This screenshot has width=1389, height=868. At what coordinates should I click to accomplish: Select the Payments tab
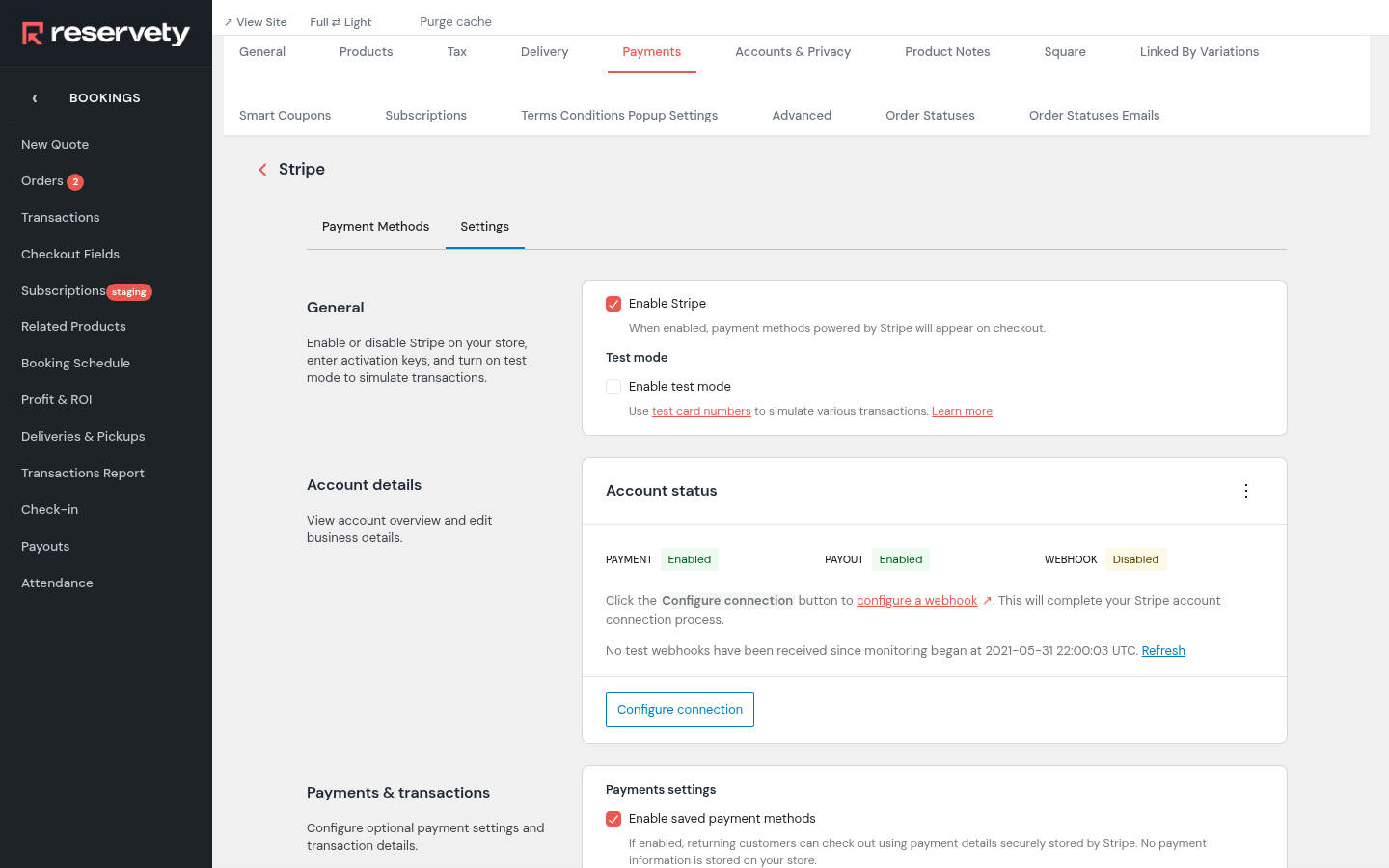click(x=652, y=52)
